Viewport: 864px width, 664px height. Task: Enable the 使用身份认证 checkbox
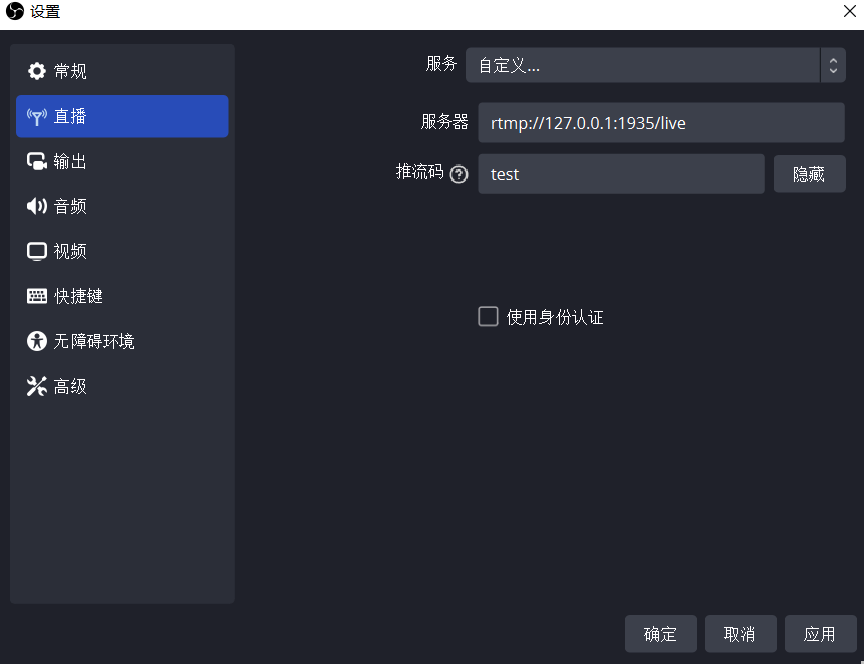[x=488, y=317]
